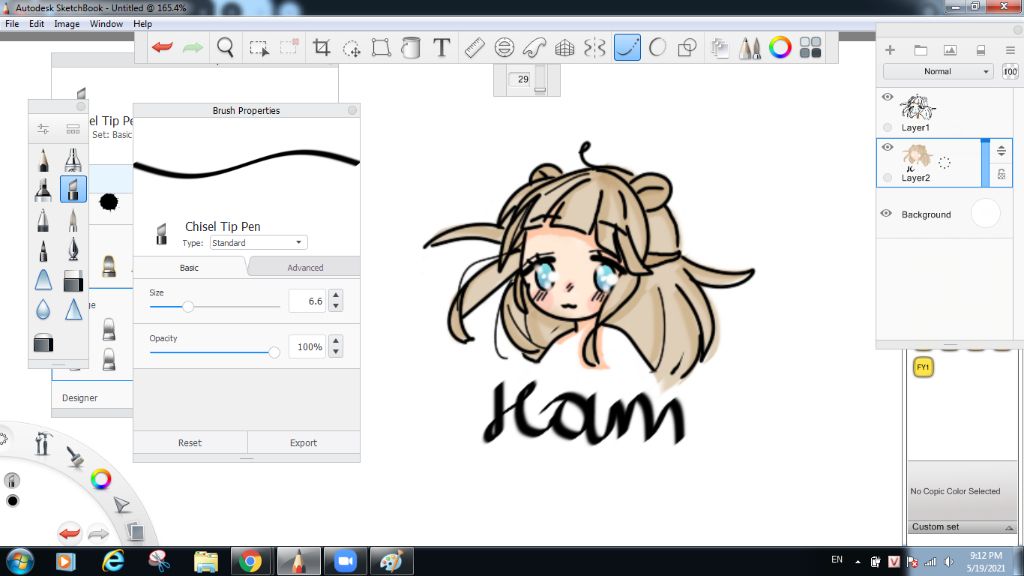Toggle the Steady Stroke tool

(627, 48)
